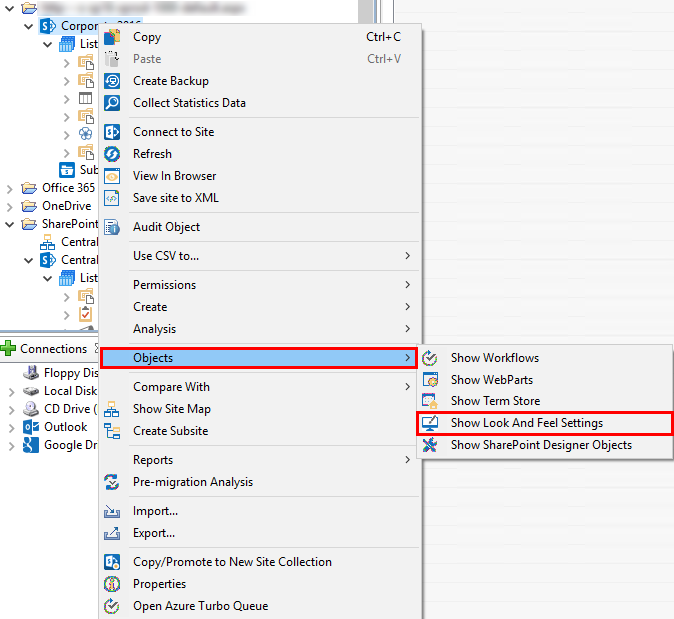Select the OneDrive tree item
Screen dimensions: 674x619
[67, 206]
